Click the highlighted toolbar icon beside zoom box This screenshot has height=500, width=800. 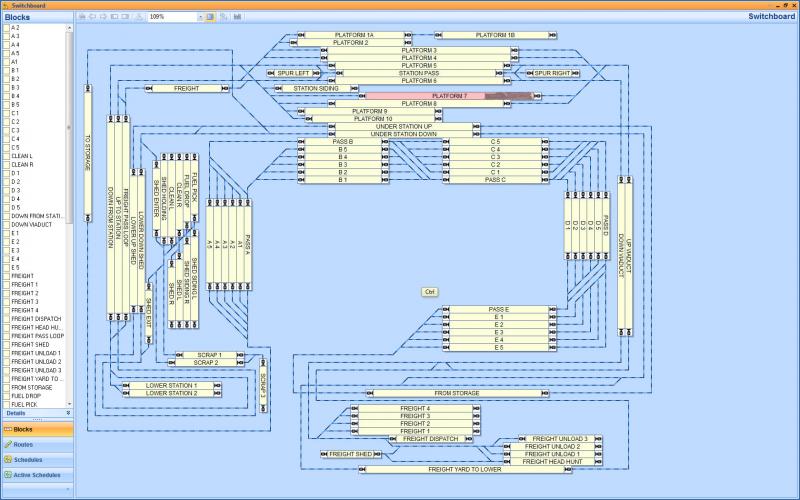[211, 17]
